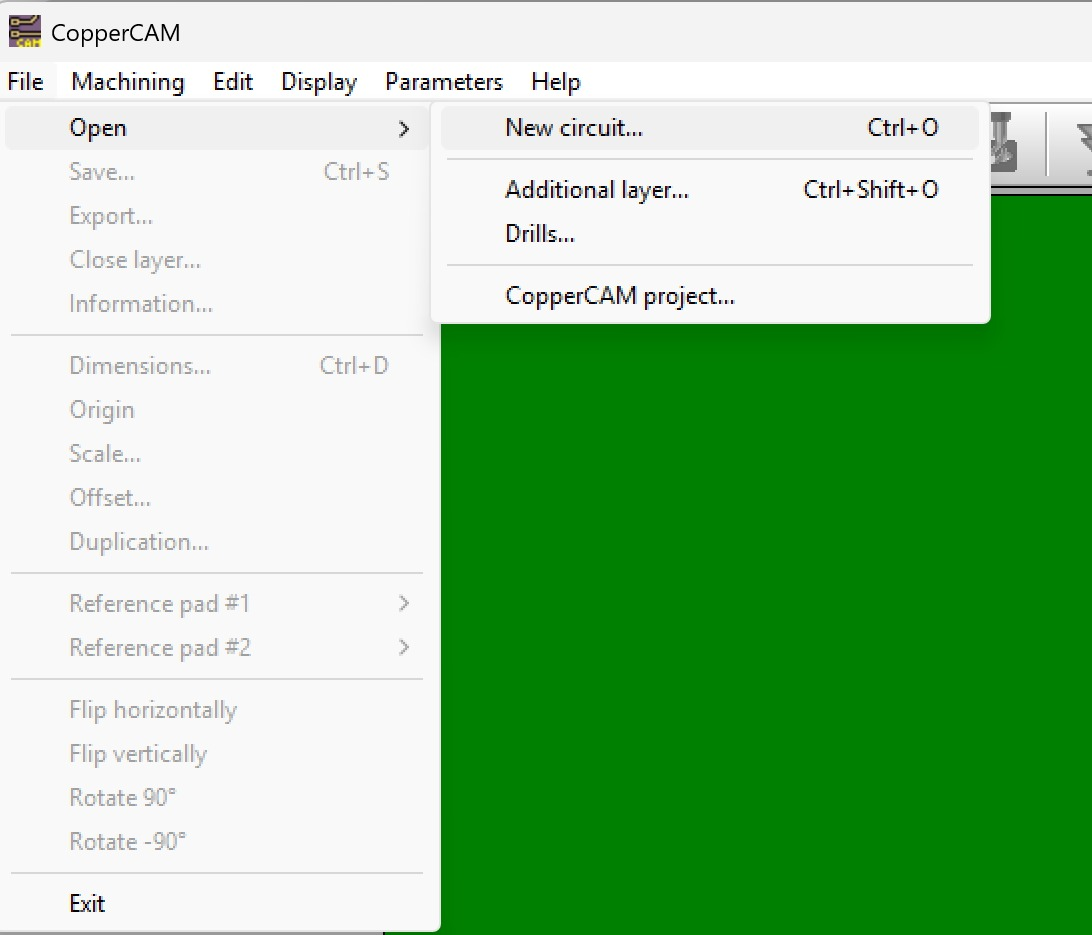Open a CopperCAM project...
Viewport: 1092px width, 935px height.
[710, 296]
